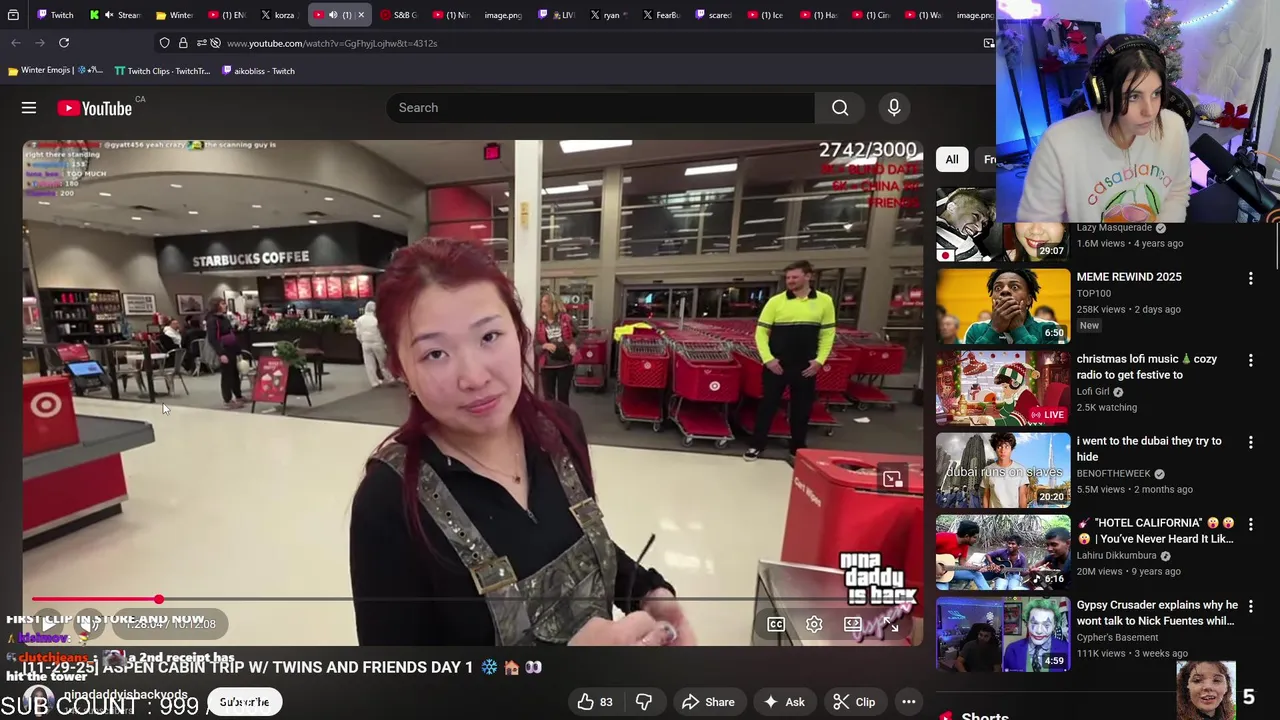Reload the page with the refresh icon
The width and height of the screenshot is (1280, 720).
click(x=64, y=43)
